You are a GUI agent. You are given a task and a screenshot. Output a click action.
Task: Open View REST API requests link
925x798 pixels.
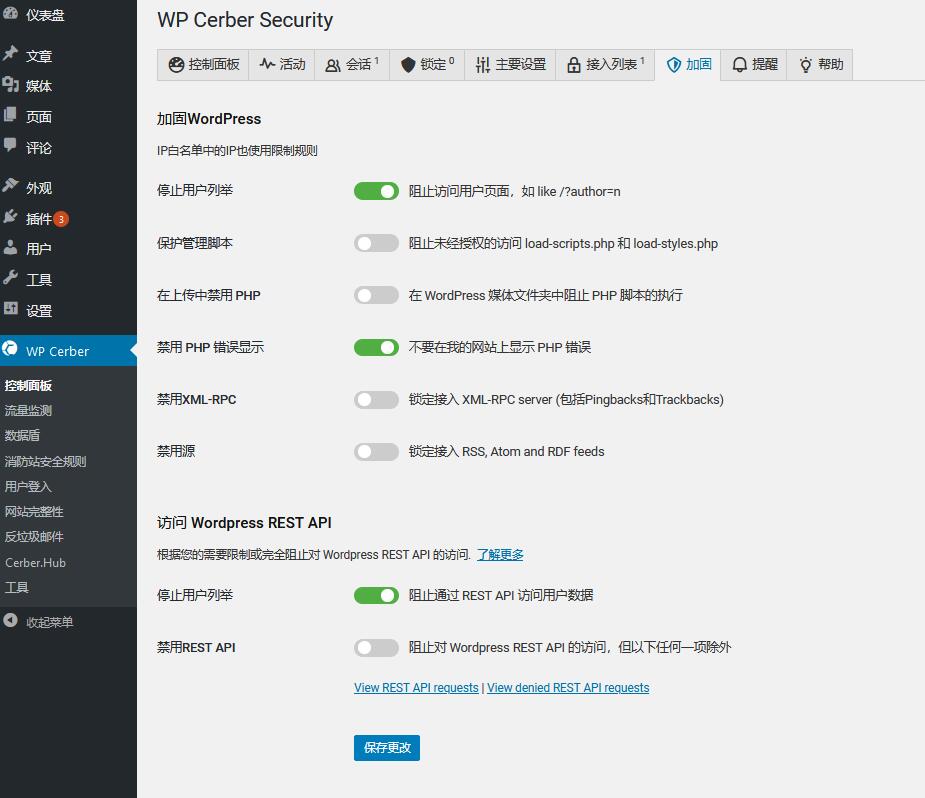click(x=416, y=688)
